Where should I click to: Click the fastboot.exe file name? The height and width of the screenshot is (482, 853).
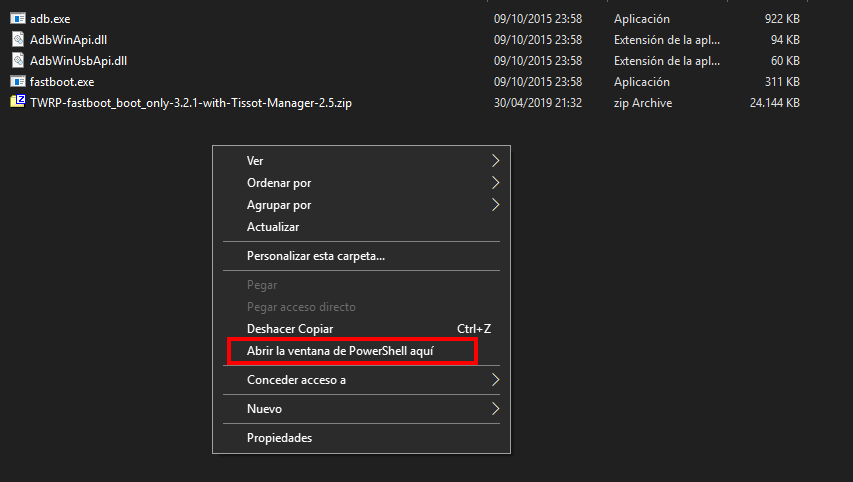tap(62, 82)
